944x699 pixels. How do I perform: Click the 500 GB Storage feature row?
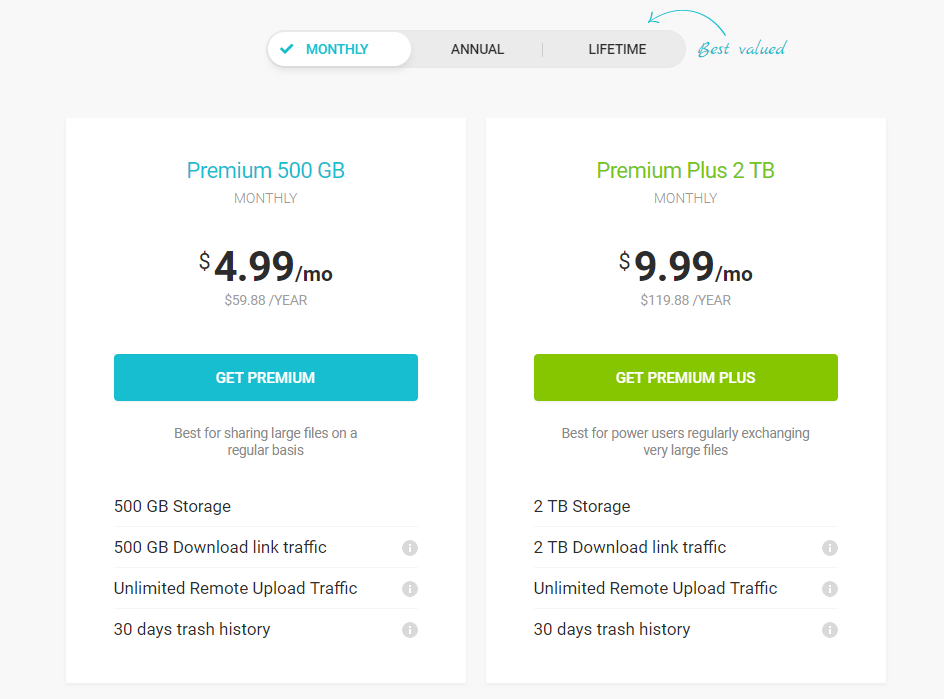173,506
